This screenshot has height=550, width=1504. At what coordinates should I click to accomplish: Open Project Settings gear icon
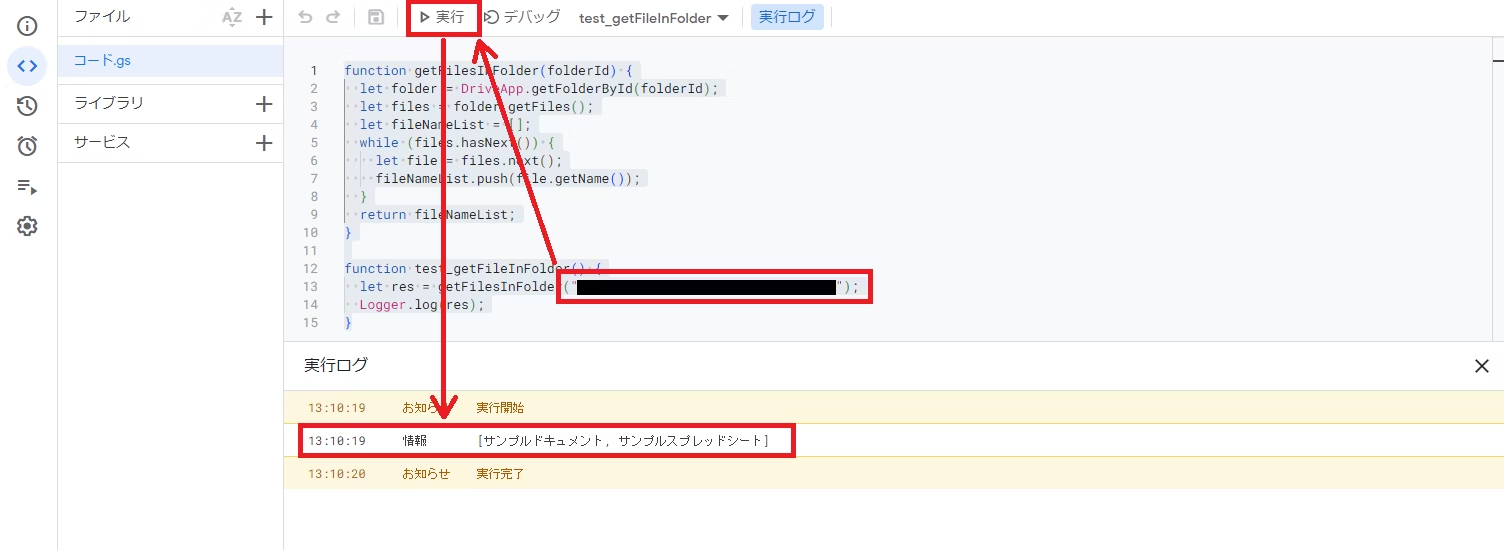[27, 226]
